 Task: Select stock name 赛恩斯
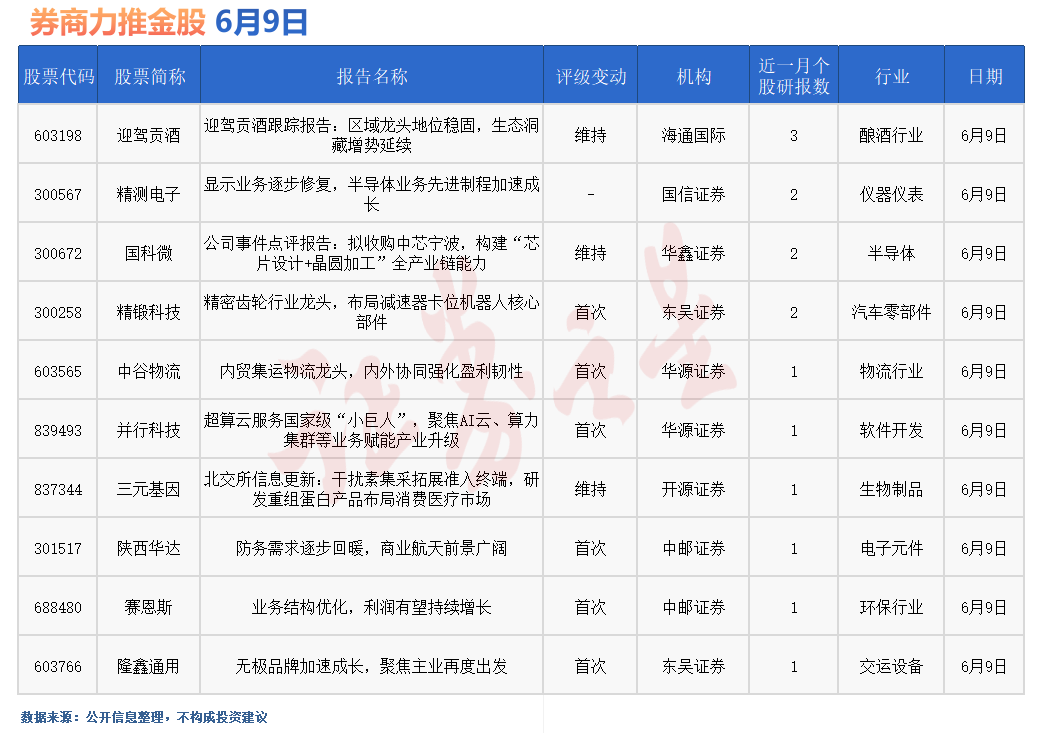tap(148, 607)
